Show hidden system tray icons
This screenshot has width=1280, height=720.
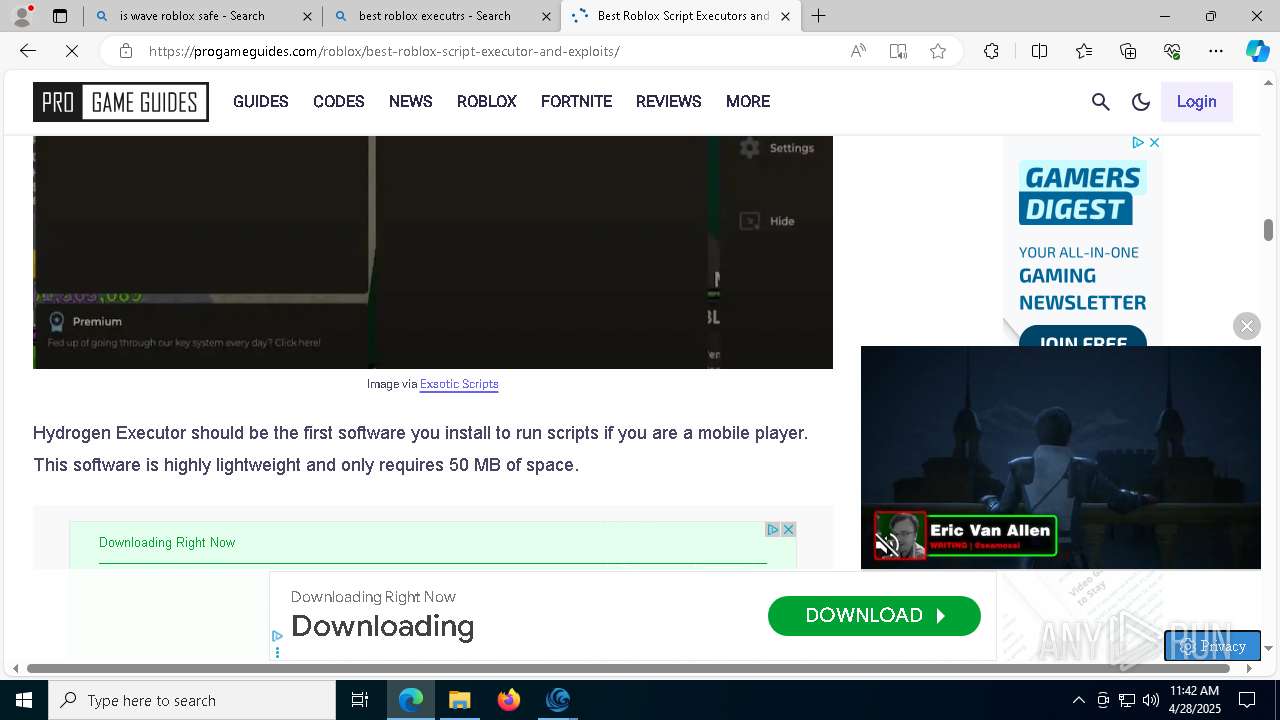click(1078, 700)
